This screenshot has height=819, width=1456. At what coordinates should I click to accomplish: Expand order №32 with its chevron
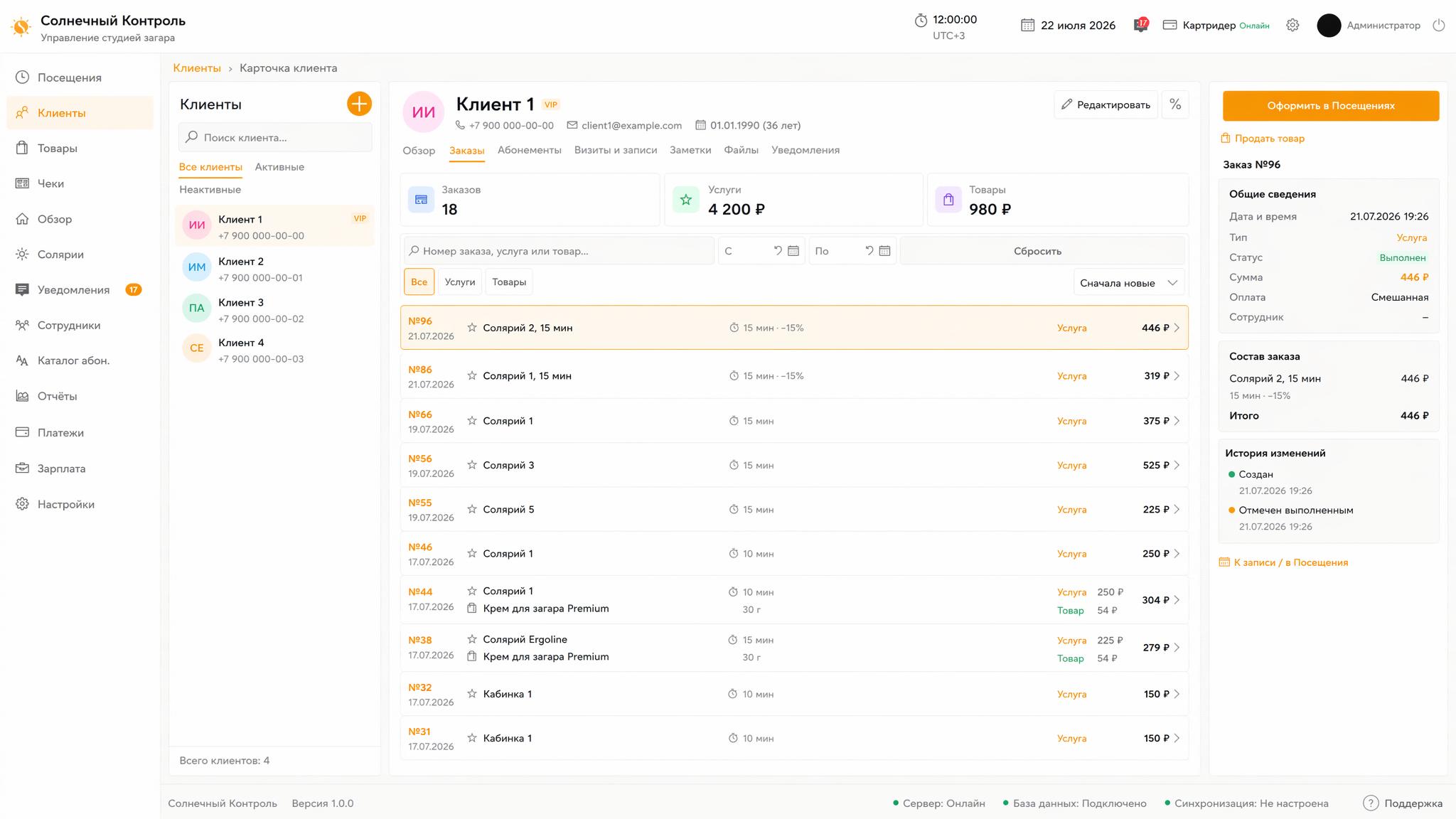pos(1177,694)
